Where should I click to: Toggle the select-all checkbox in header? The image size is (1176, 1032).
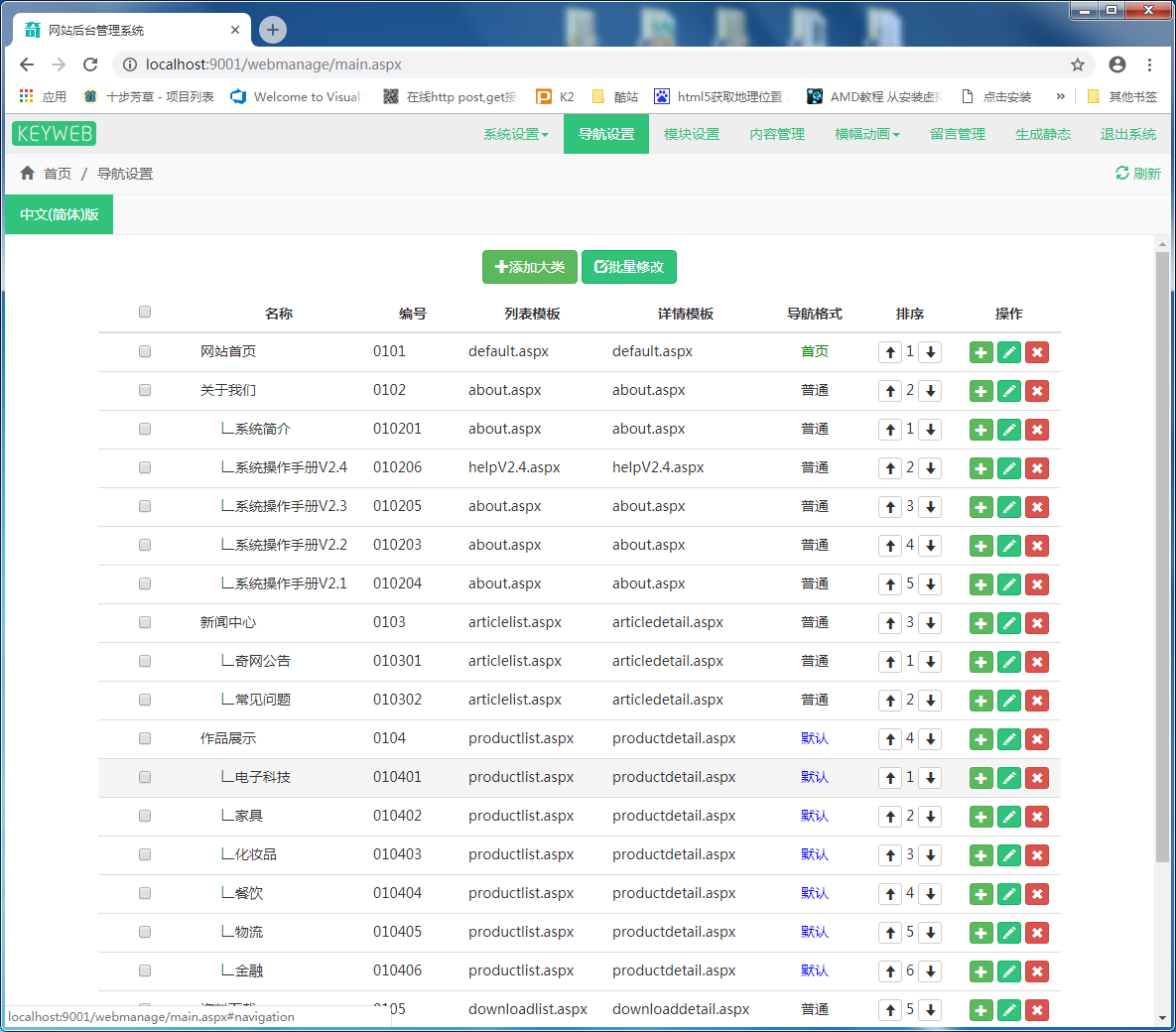145,312
